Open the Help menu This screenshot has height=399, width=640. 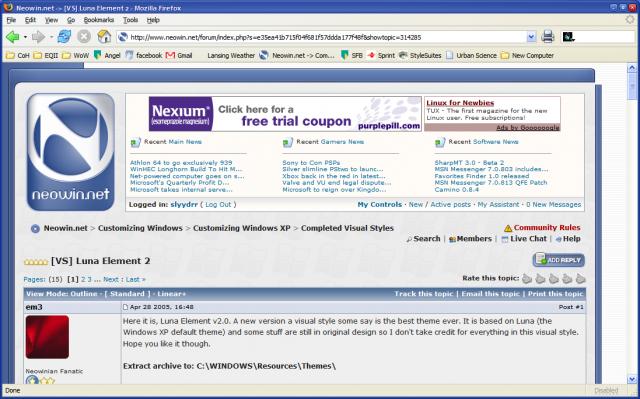(x=153, y=20)
